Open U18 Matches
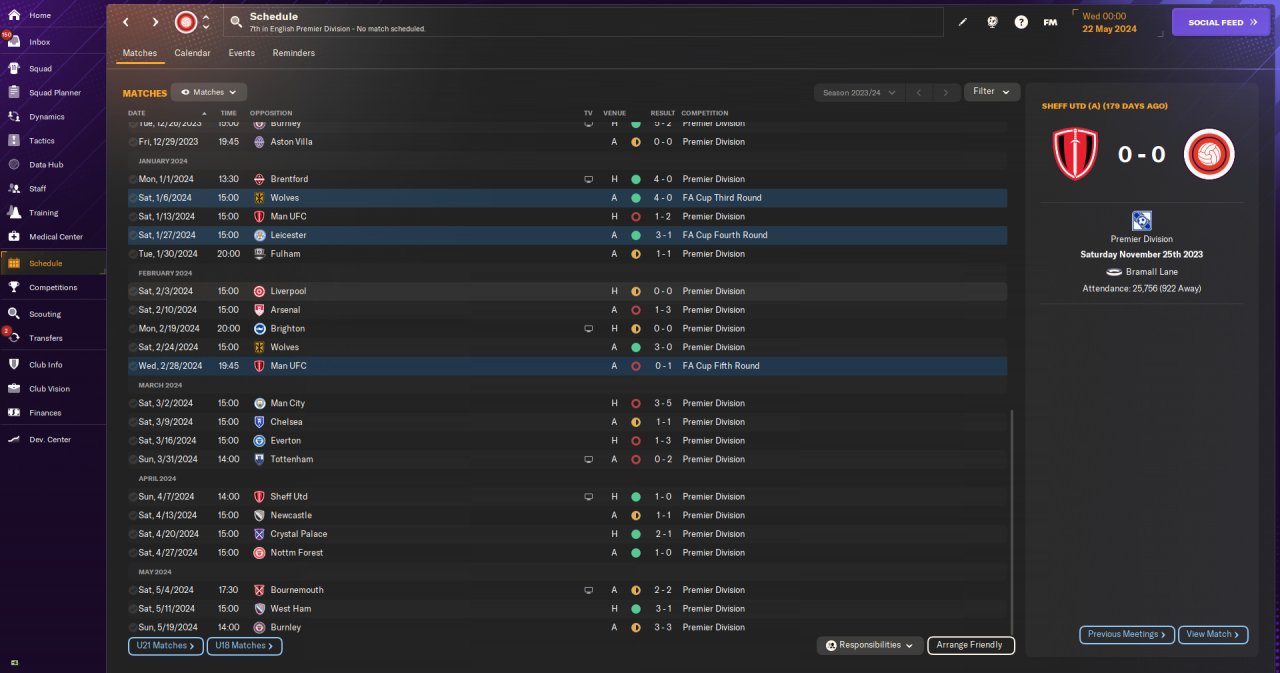The height and width of the screenshot is (673, 1280). (x=245, y=646)
